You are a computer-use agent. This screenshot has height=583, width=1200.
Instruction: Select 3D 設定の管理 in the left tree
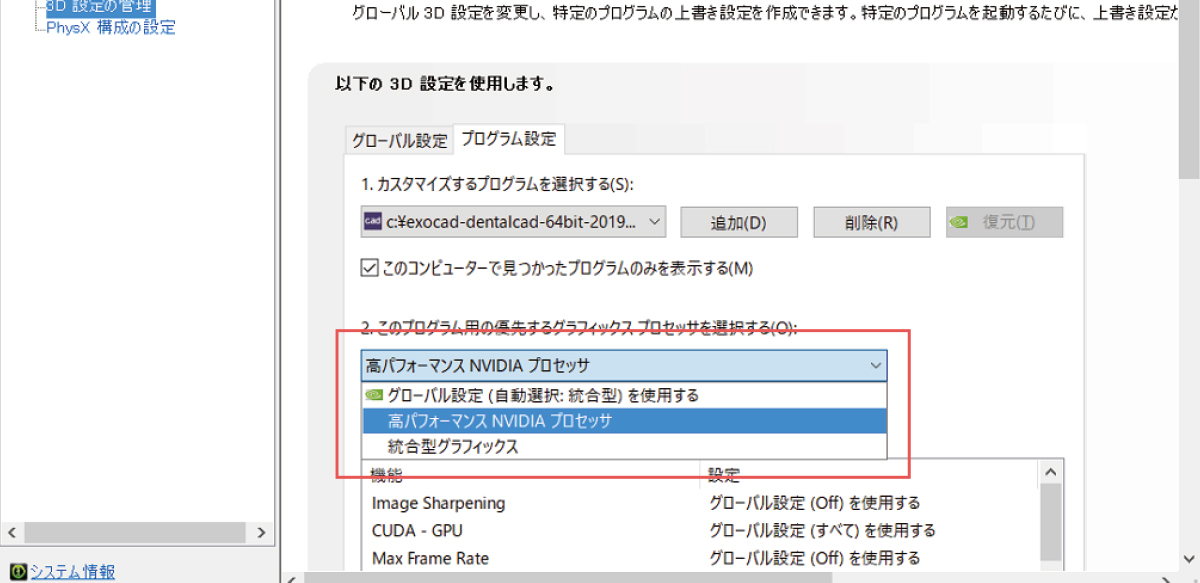[x=99, y=6]
